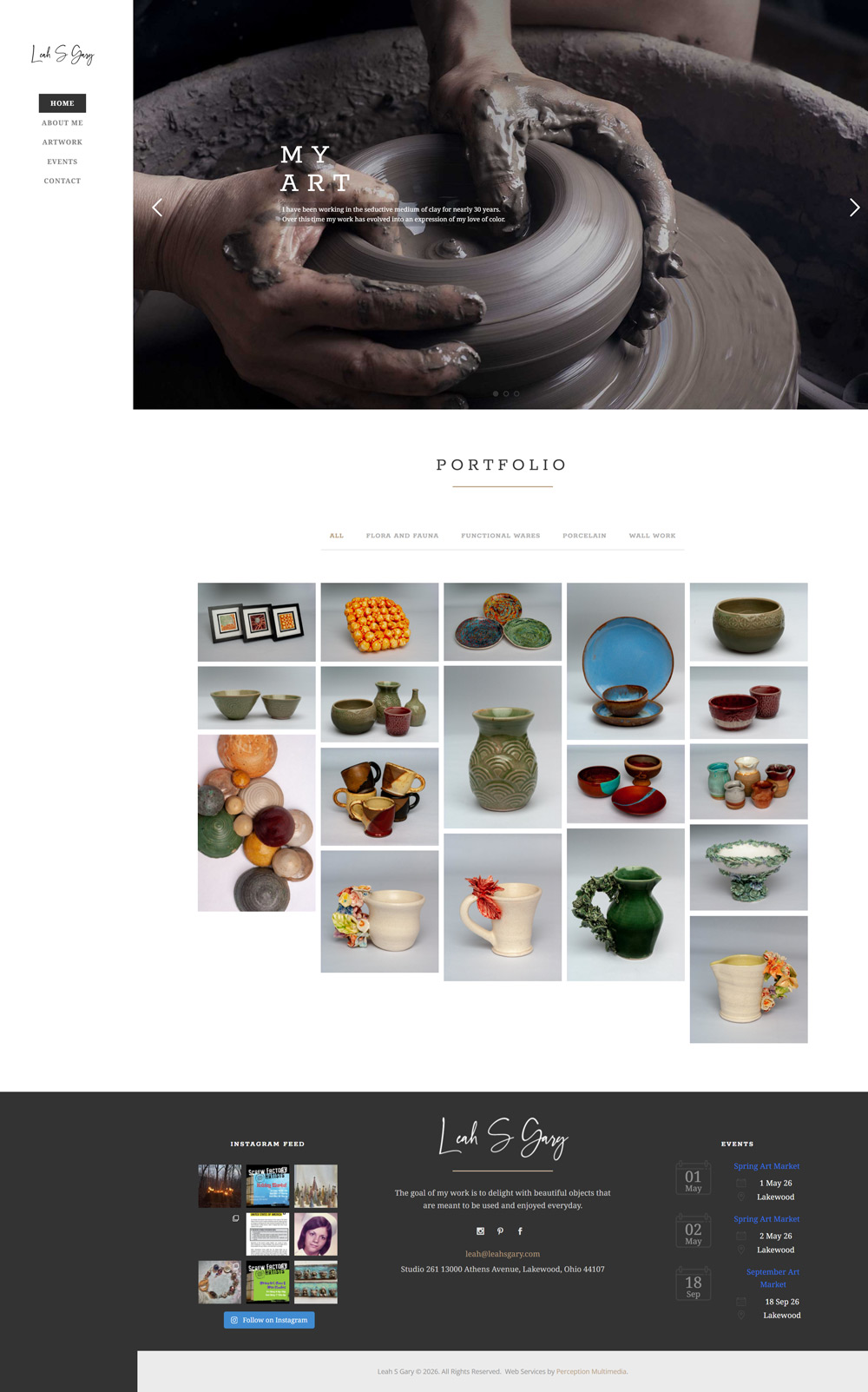Select the second slider dot indicator
The width and height of the screenshot is (868, 1392).
(506, 393)
